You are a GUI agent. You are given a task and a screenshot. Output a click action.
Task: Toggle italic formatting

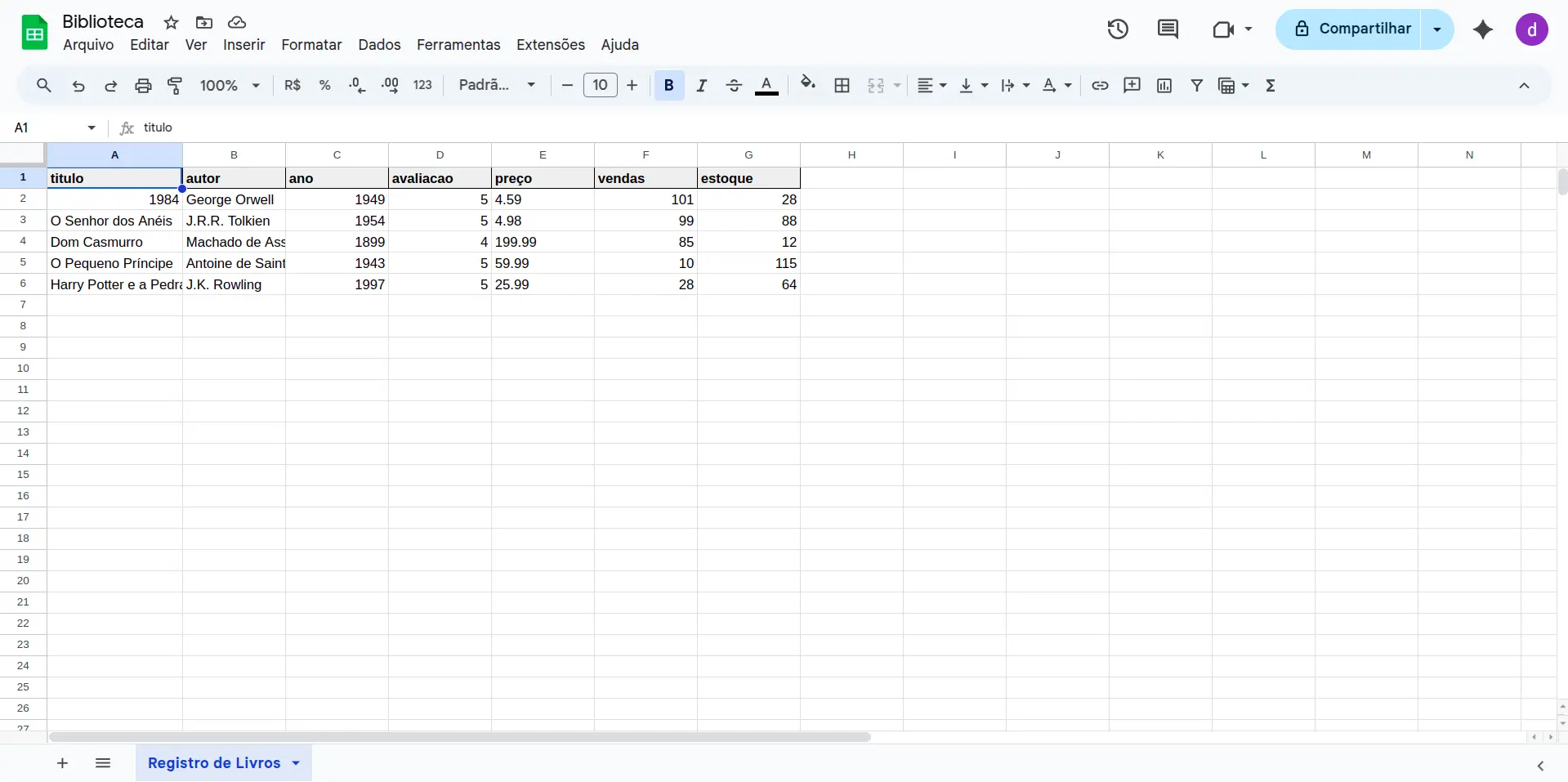pyautogui.click(x=701, y=85)
